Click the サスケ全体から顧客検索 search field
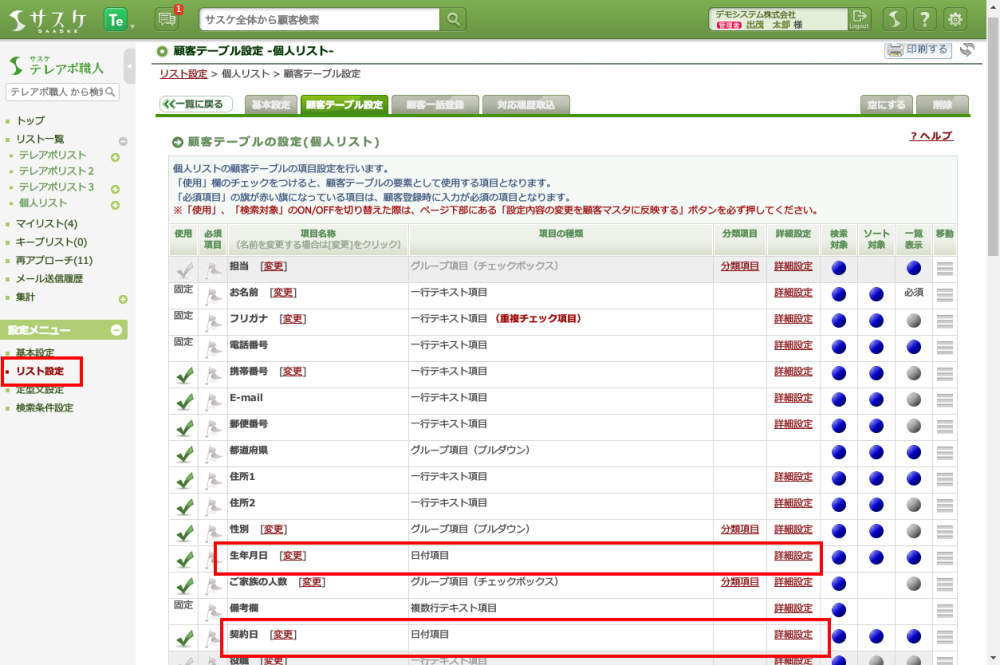The image size is (1000, 665). tap(320, 19)
